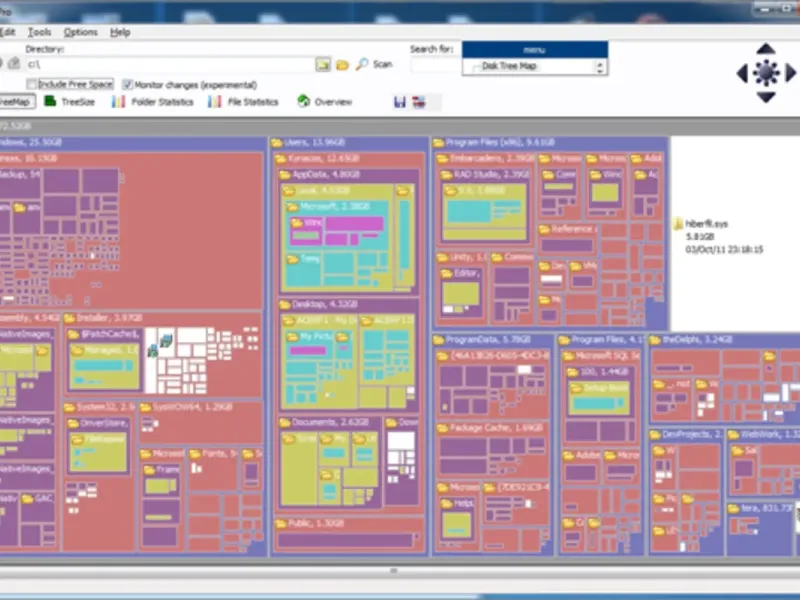
Task: Click the File Statistics bar chart icon
Action: point(215,102)
